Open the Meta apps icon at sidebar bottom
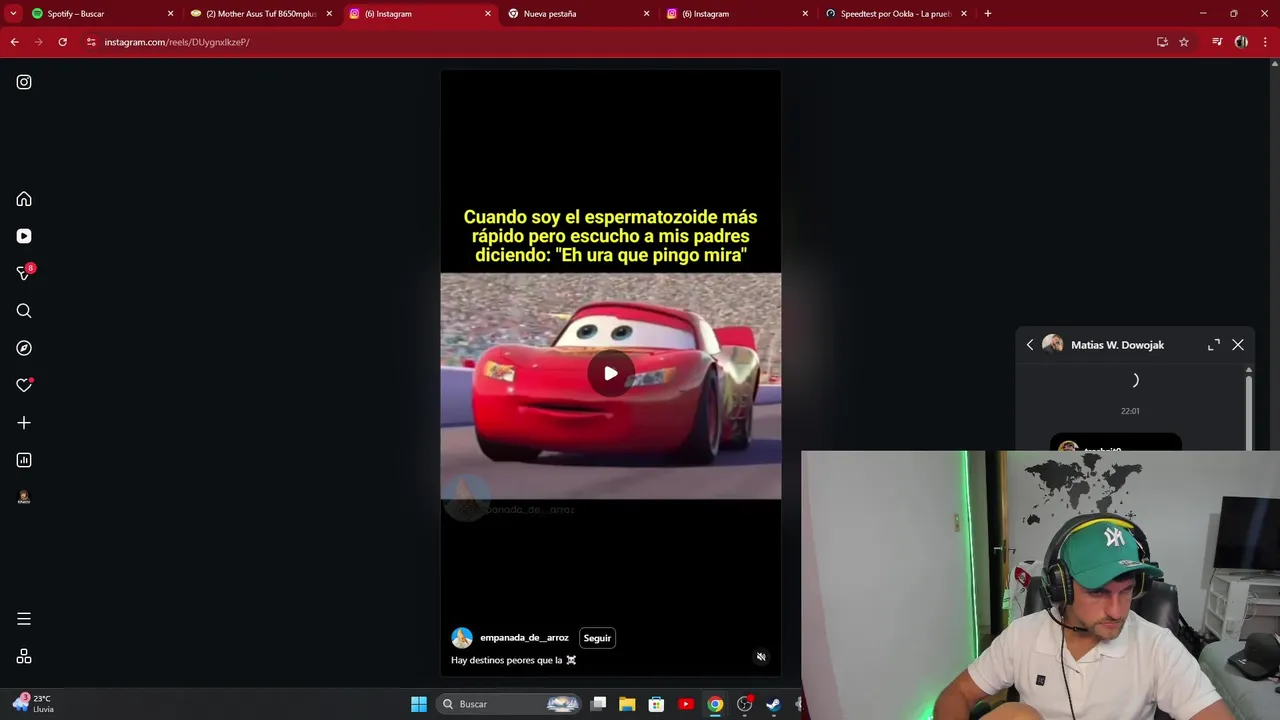This screenshot has width=1280, height=720. click(x=24, y=656)
